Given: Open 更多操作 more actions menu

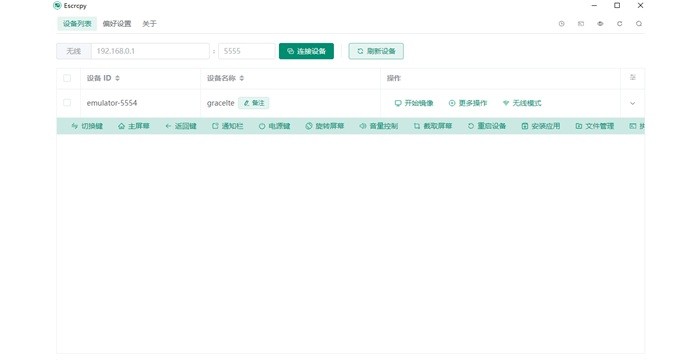Looking at the screenshot, I should tap(468, 103).
